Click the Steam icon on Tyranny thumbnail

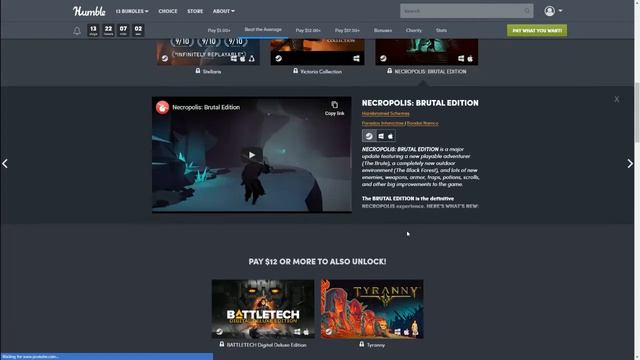pyautogui.click(x=329, y=331)
